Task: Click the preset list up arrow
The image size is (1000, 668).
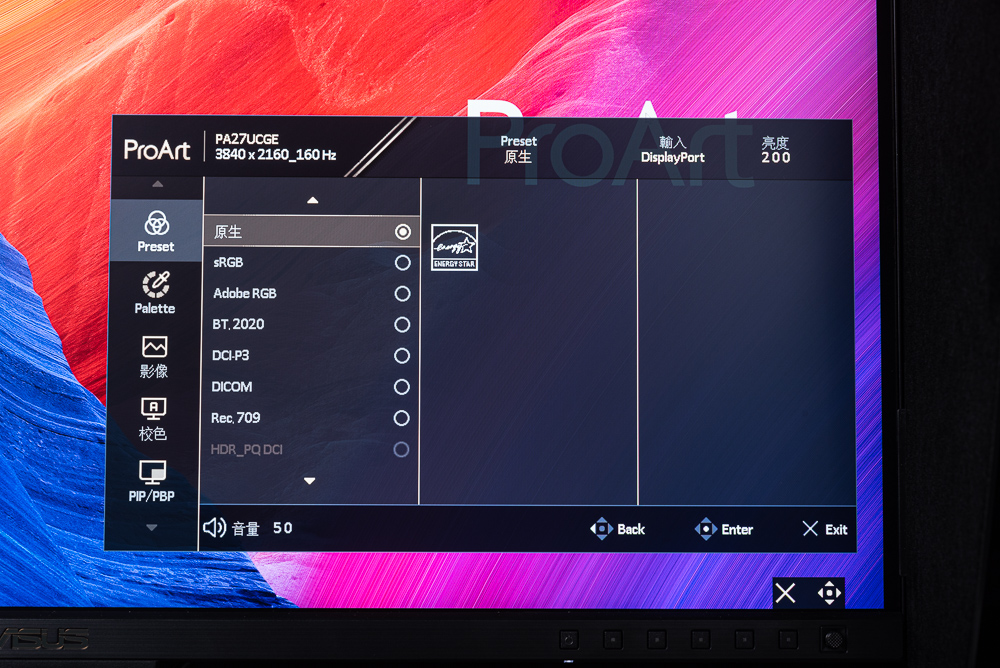Action: point(312,200)
